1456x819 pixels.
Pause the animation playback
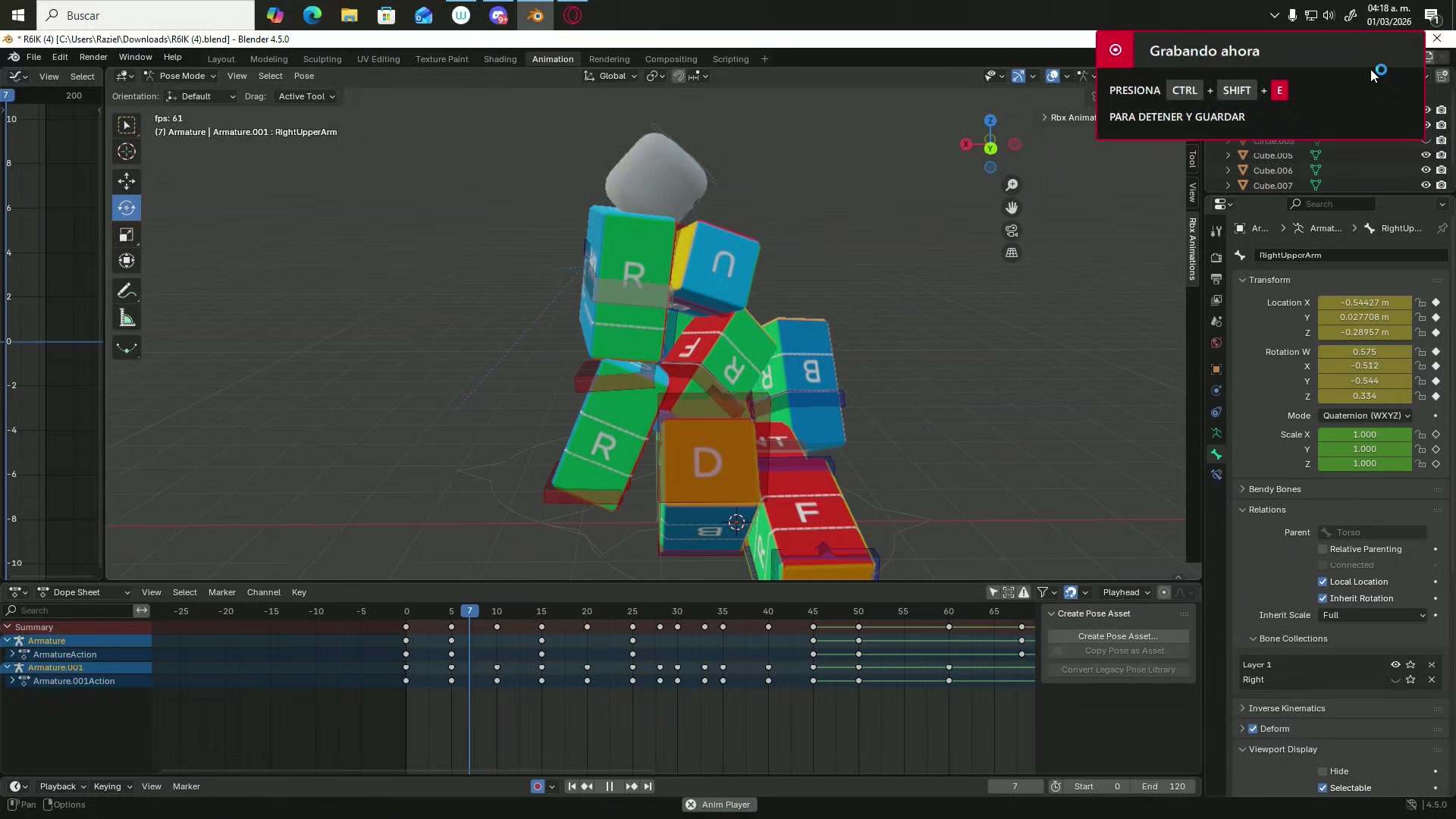click(609, 786)
